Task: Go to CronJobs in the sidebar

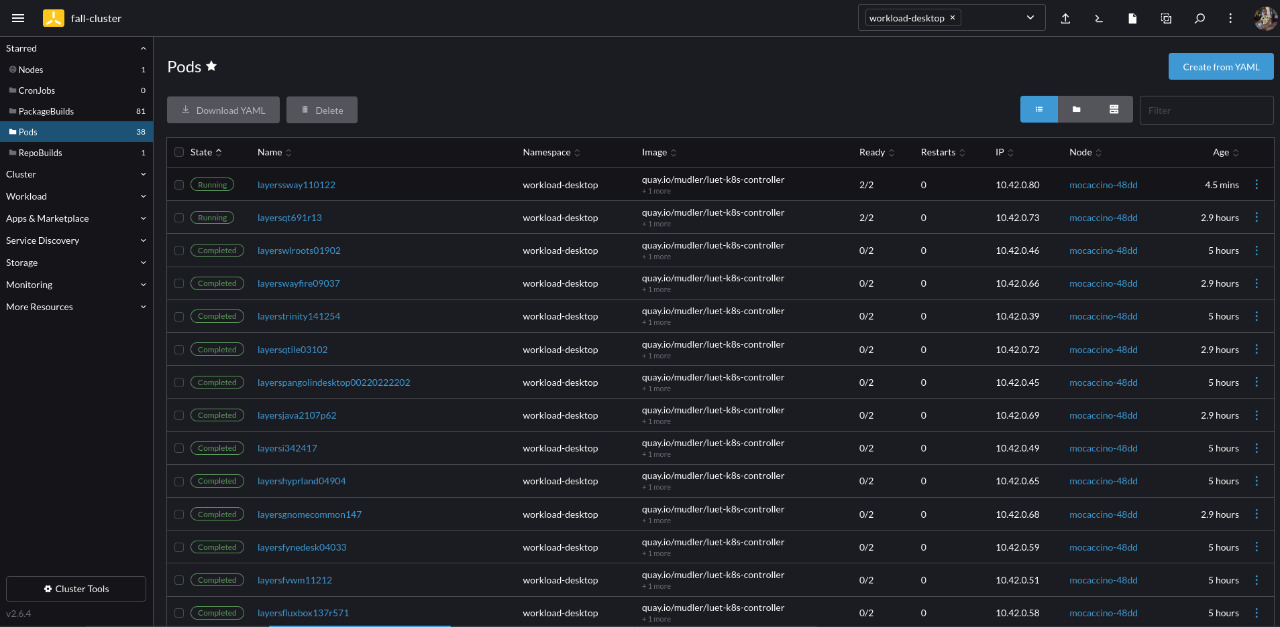Action: 36,90
